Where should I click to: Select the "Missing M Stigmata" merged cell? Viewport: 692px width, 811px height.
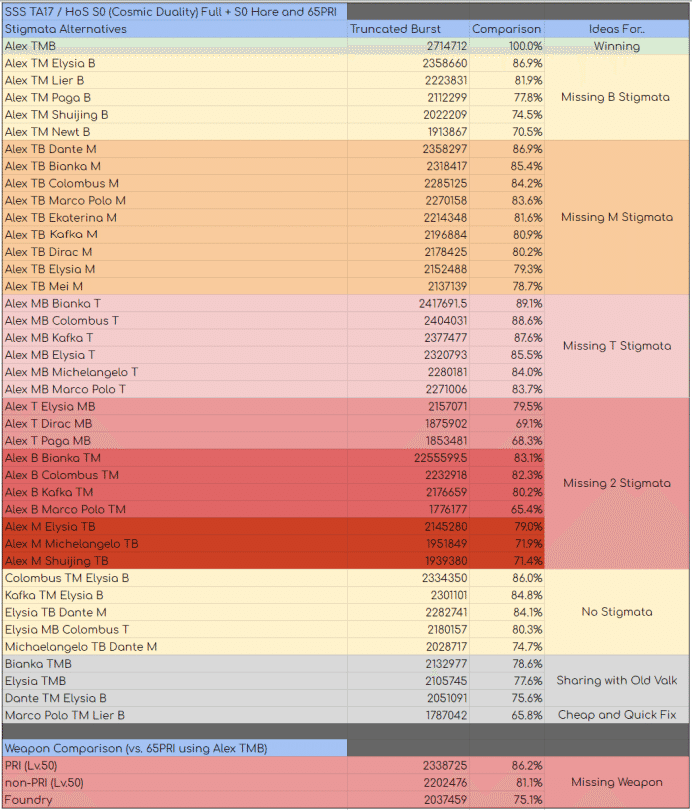(x=616, y=217)
